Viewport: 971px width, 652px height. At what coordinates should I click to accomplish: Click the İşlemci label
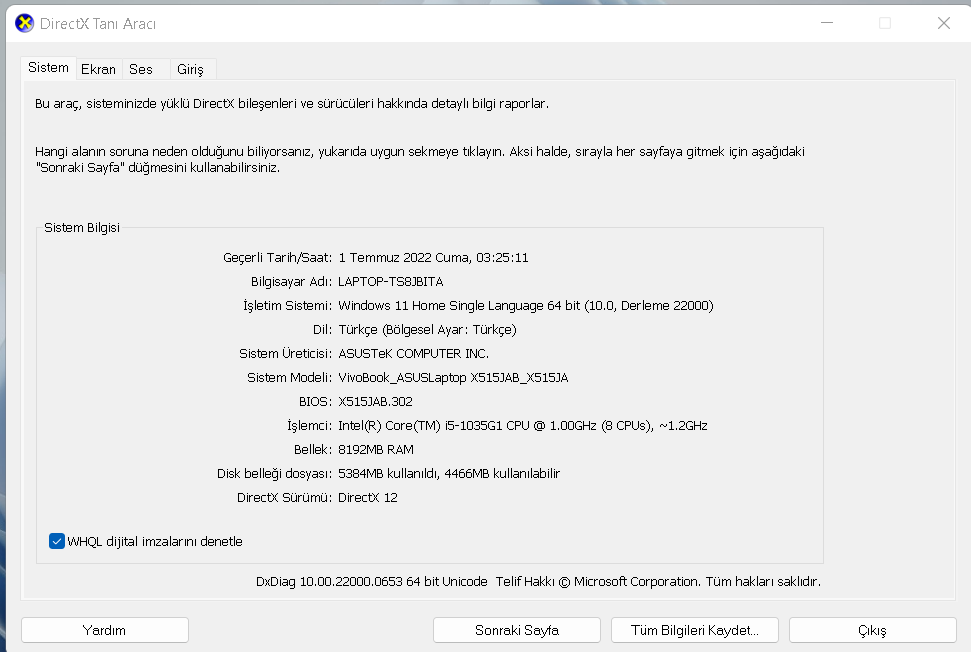[x=310, y=426]
